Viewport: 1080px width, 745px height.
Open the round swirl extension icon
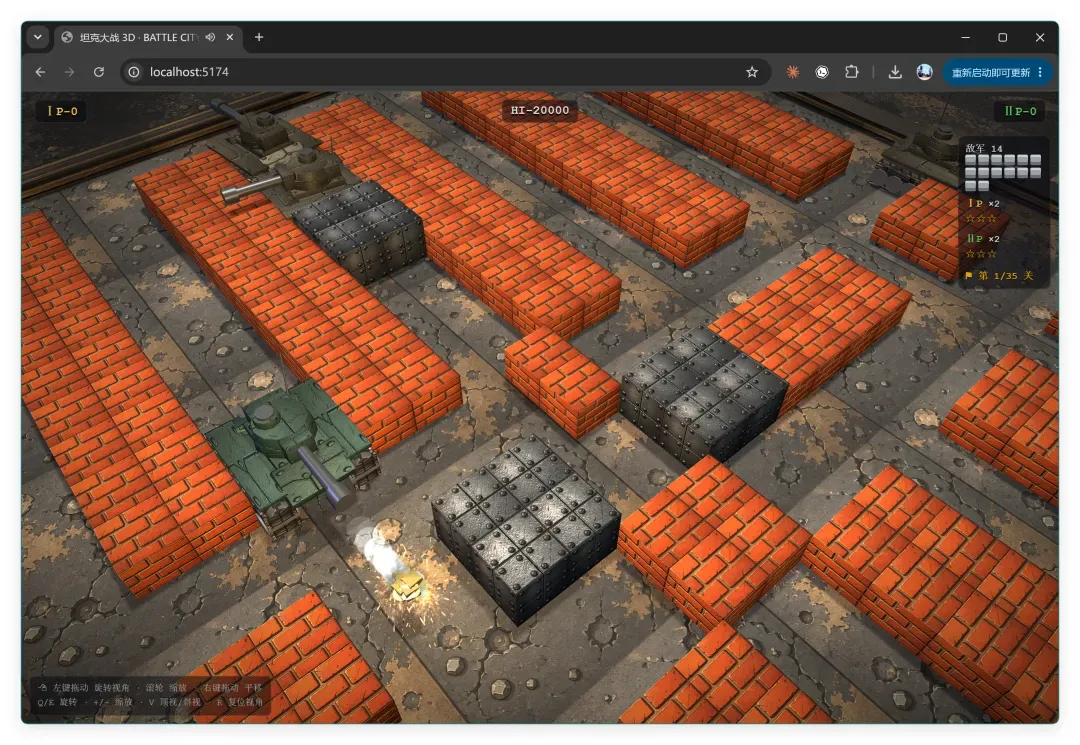tap(822, 72)
